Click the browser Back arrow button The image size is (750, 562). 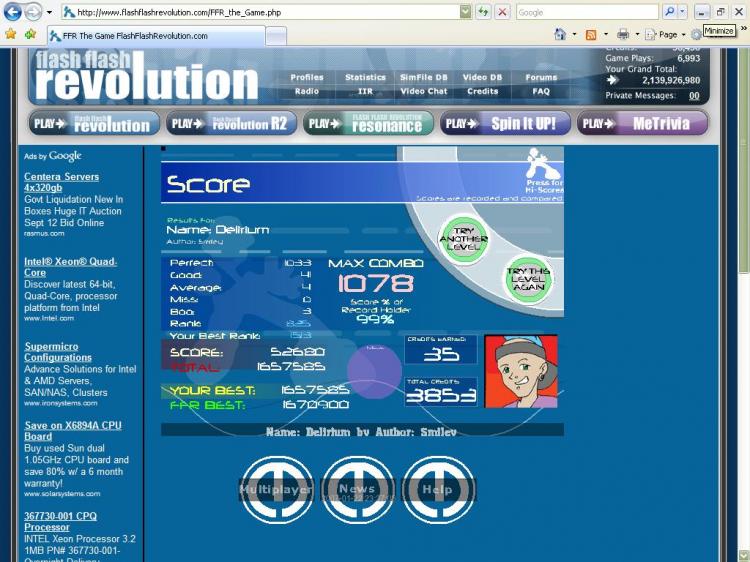point(13,12)
